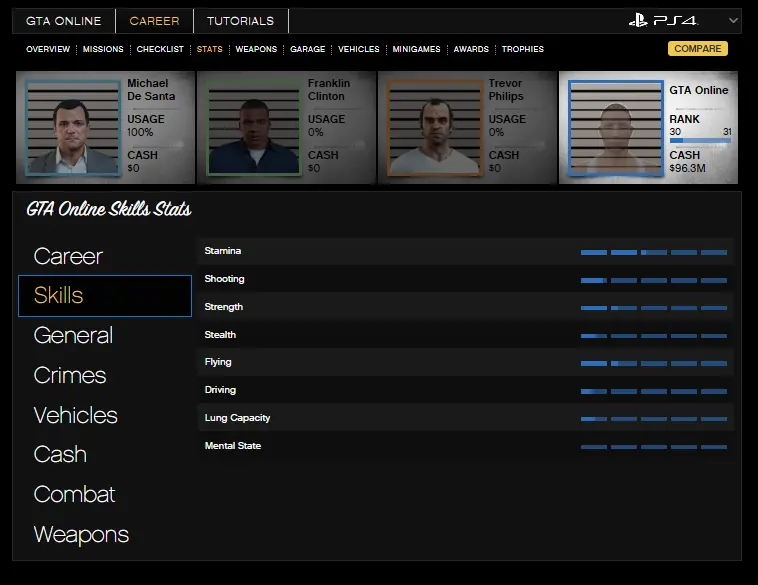
Task: Click the Mental State skill row
Action: 465,446
